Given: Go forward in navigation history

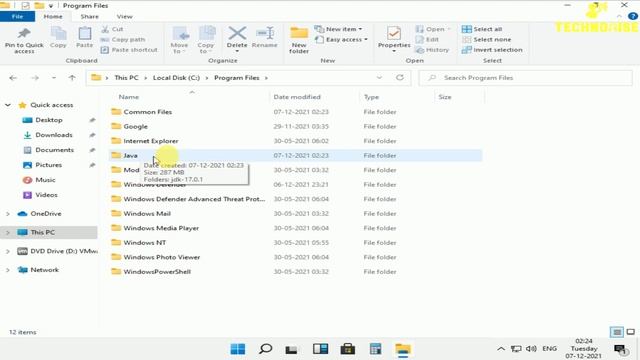Looking at the screenshot, I should pos(35,78).
